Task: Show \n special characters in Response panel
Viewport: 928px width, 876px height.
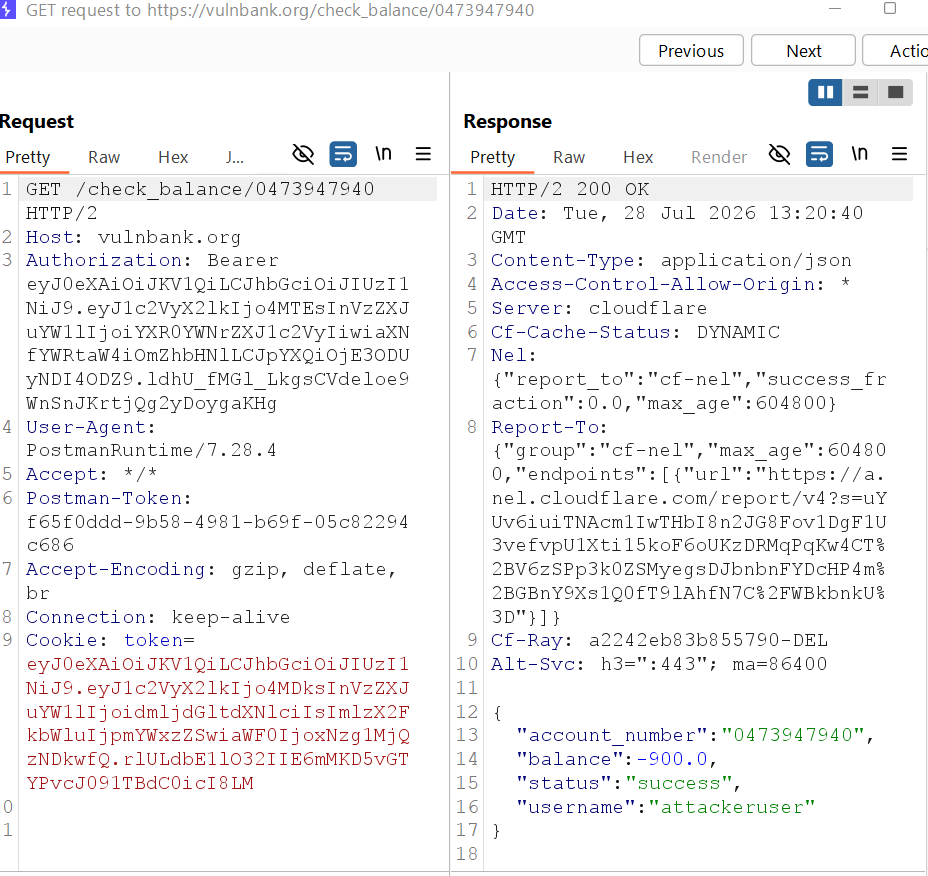Action: click(x=860, y=154)
